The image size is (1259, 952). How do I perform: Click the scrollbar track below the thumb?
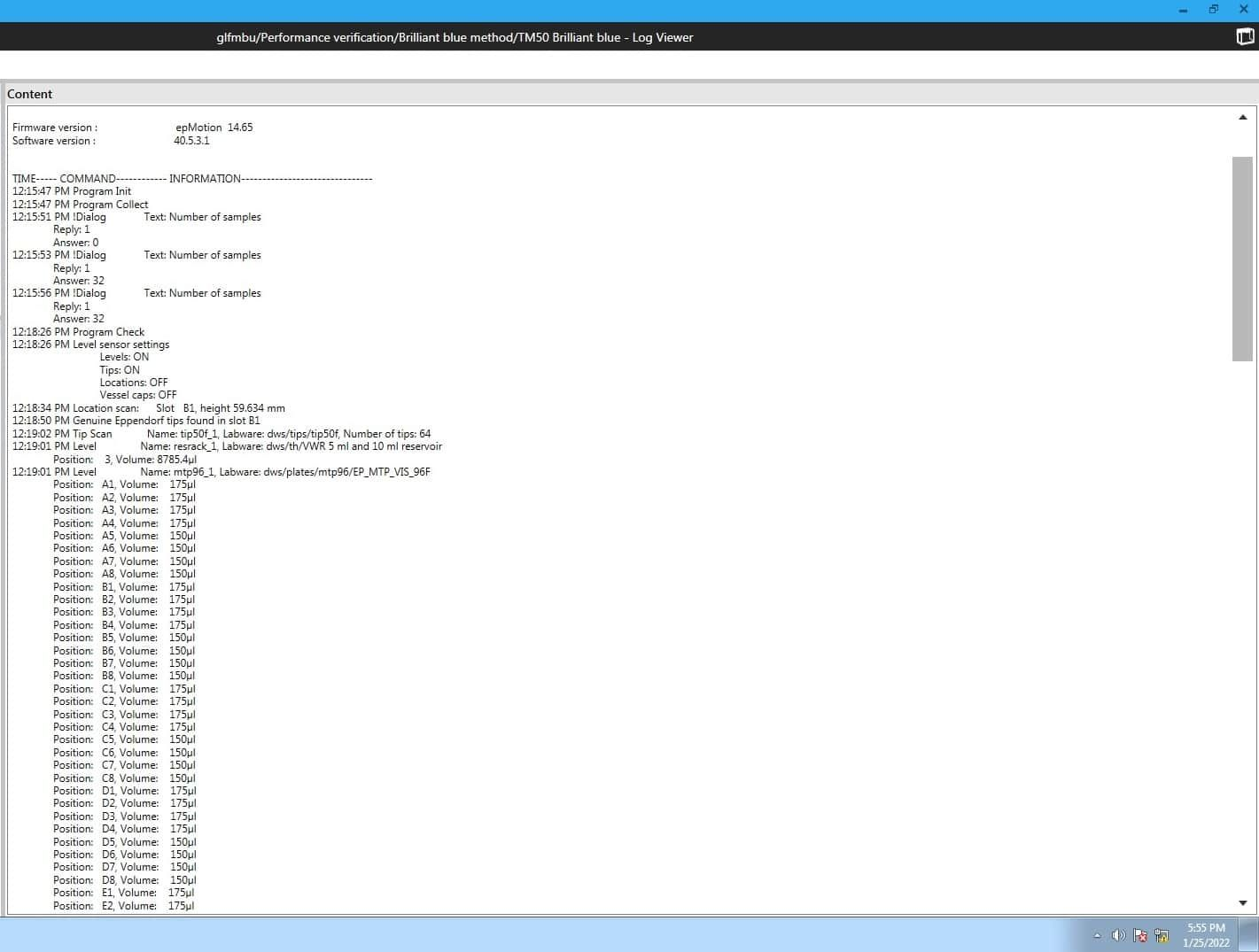pyautogui.click(x=1242, y=620)
